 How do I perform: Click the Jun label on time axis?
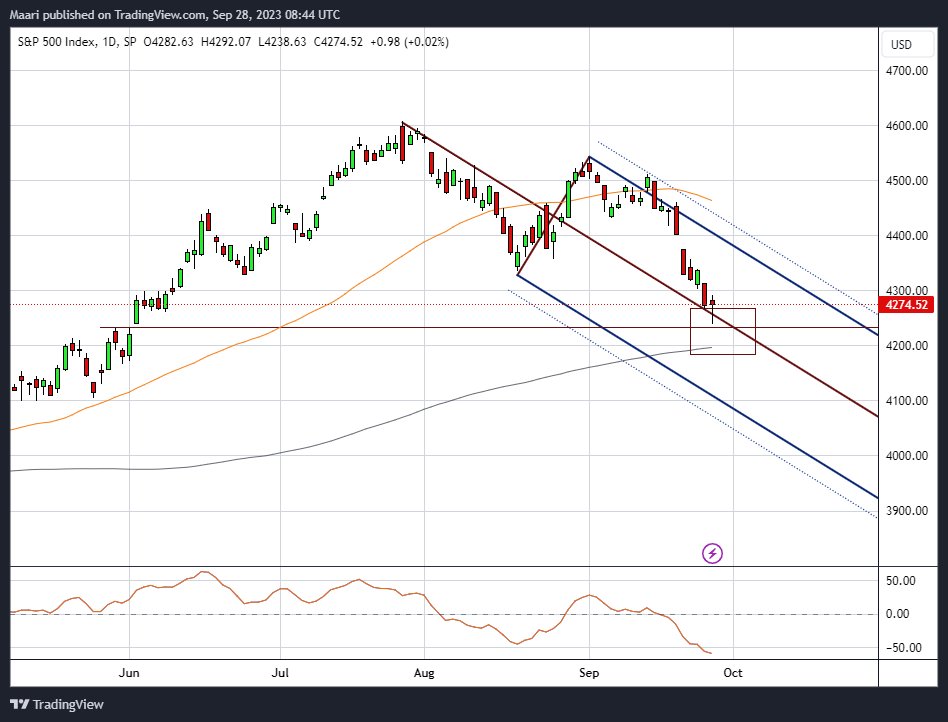[x=129, y=673]
